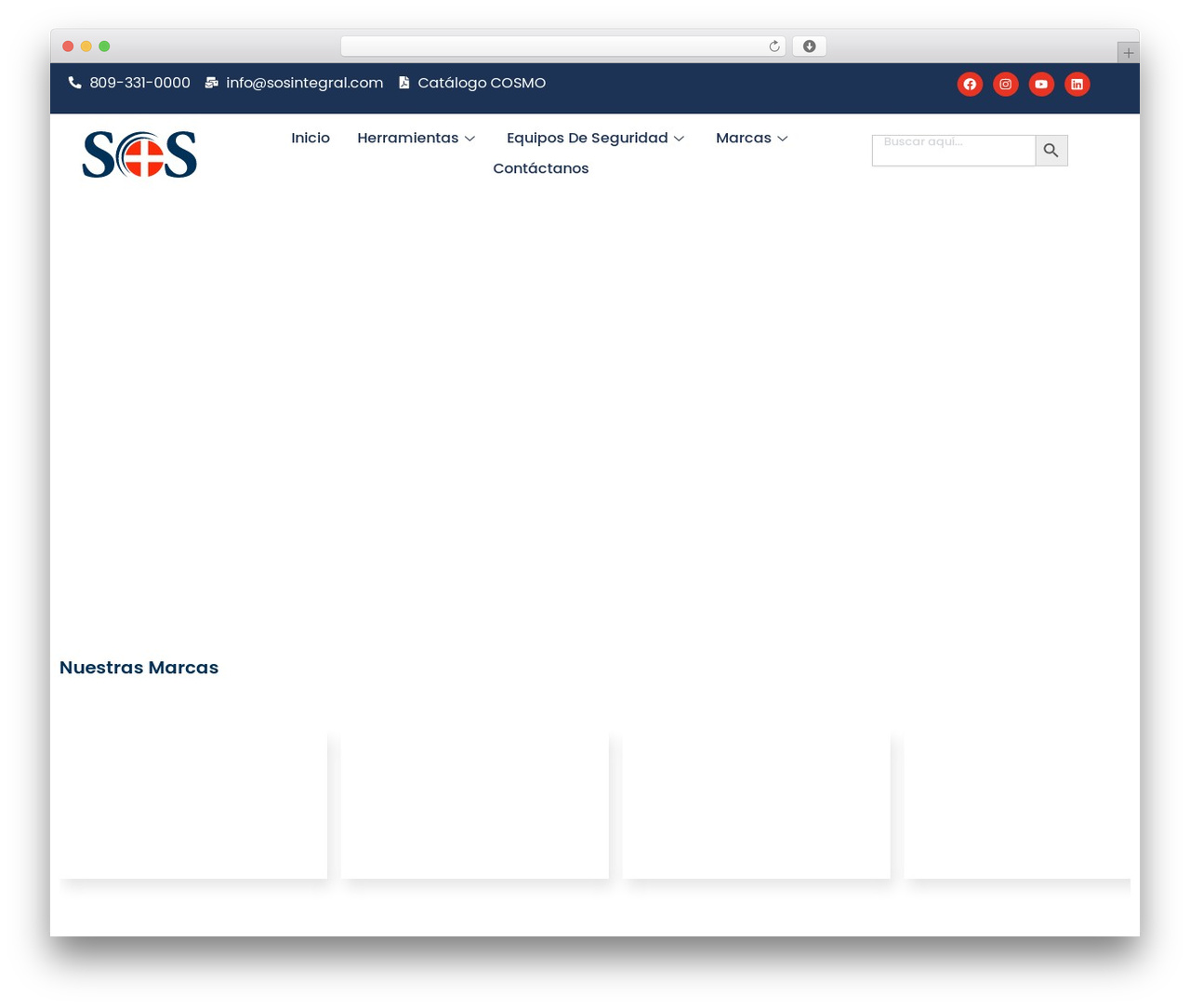Viewport: 1190px width, 1008px height.
Task: Open the LinkedIn social icon
Action: pos(1077,85)
